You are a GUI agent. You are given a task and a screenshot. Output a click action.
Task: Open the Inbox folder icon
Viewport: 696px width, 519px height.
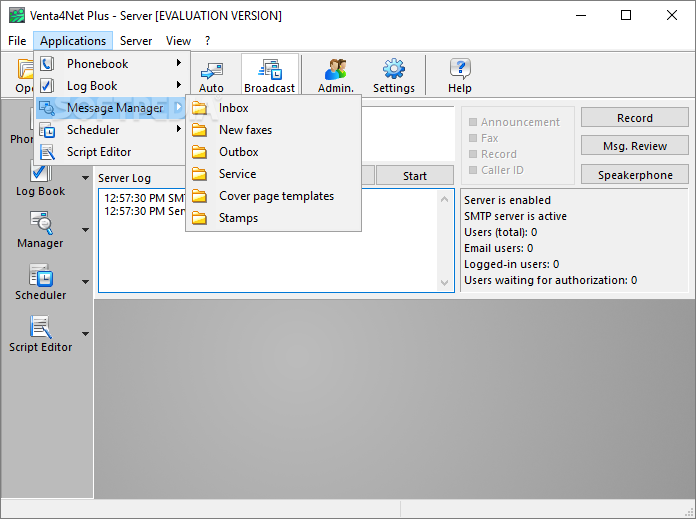pos(199,108)
